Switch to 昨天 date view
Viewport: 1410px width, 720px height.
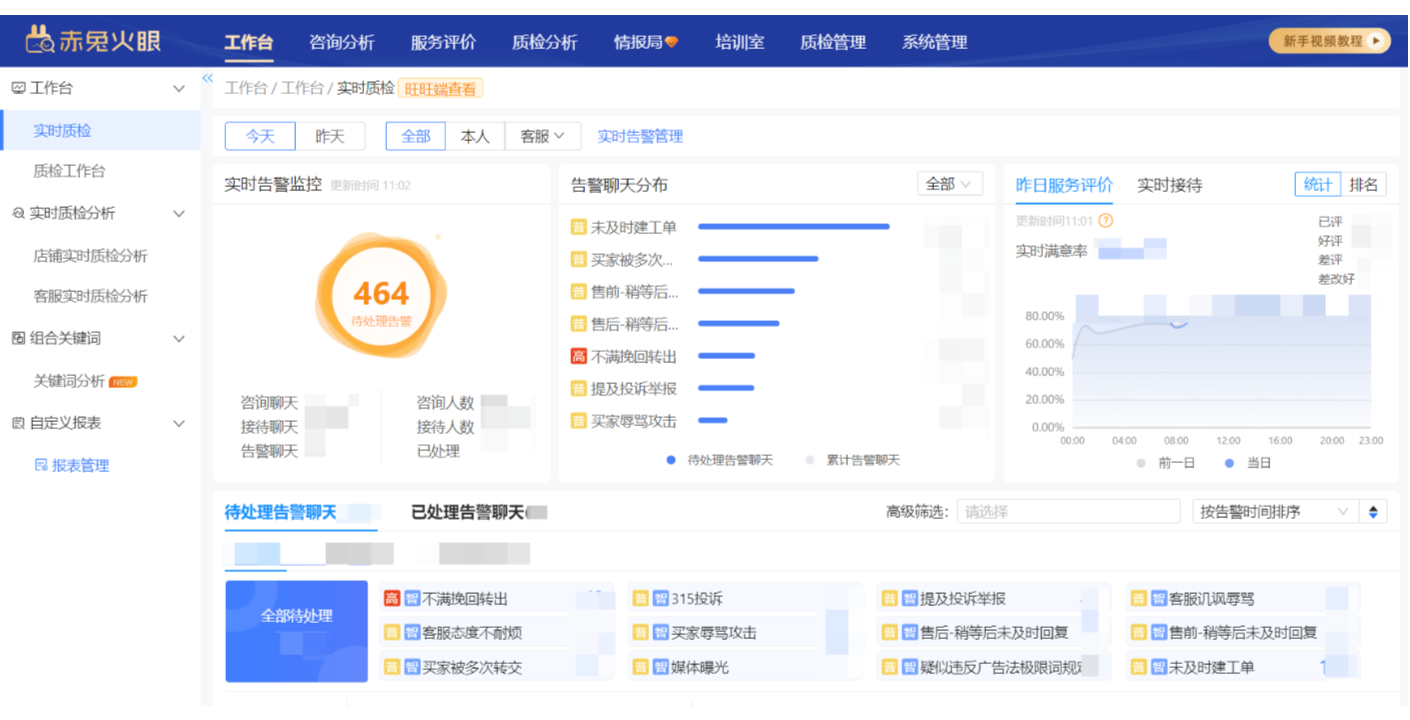point(330,136)
